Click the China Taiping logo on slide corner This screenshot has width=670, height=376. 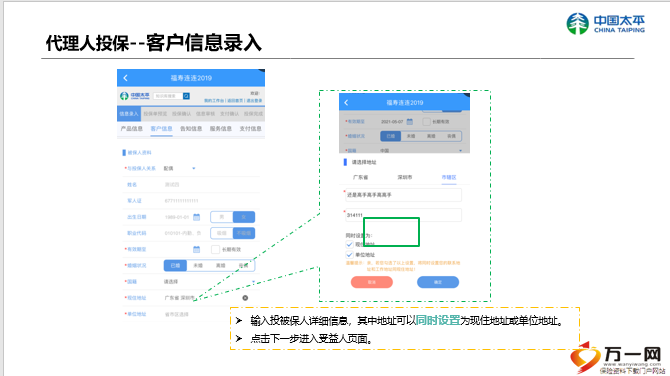(605, 23)
